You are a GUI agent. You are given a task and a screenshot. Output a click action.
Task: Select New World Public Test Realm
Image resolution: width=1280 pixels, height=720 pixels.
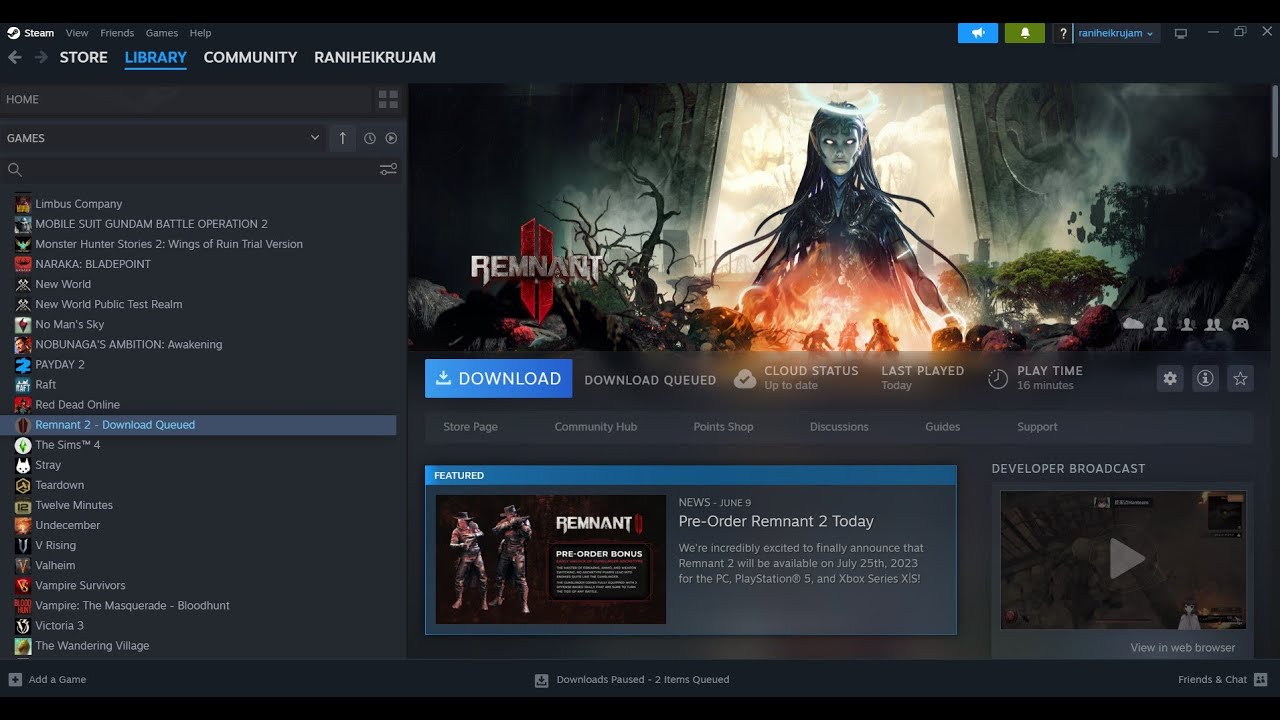pyautogui.click(x=108, y=304)
